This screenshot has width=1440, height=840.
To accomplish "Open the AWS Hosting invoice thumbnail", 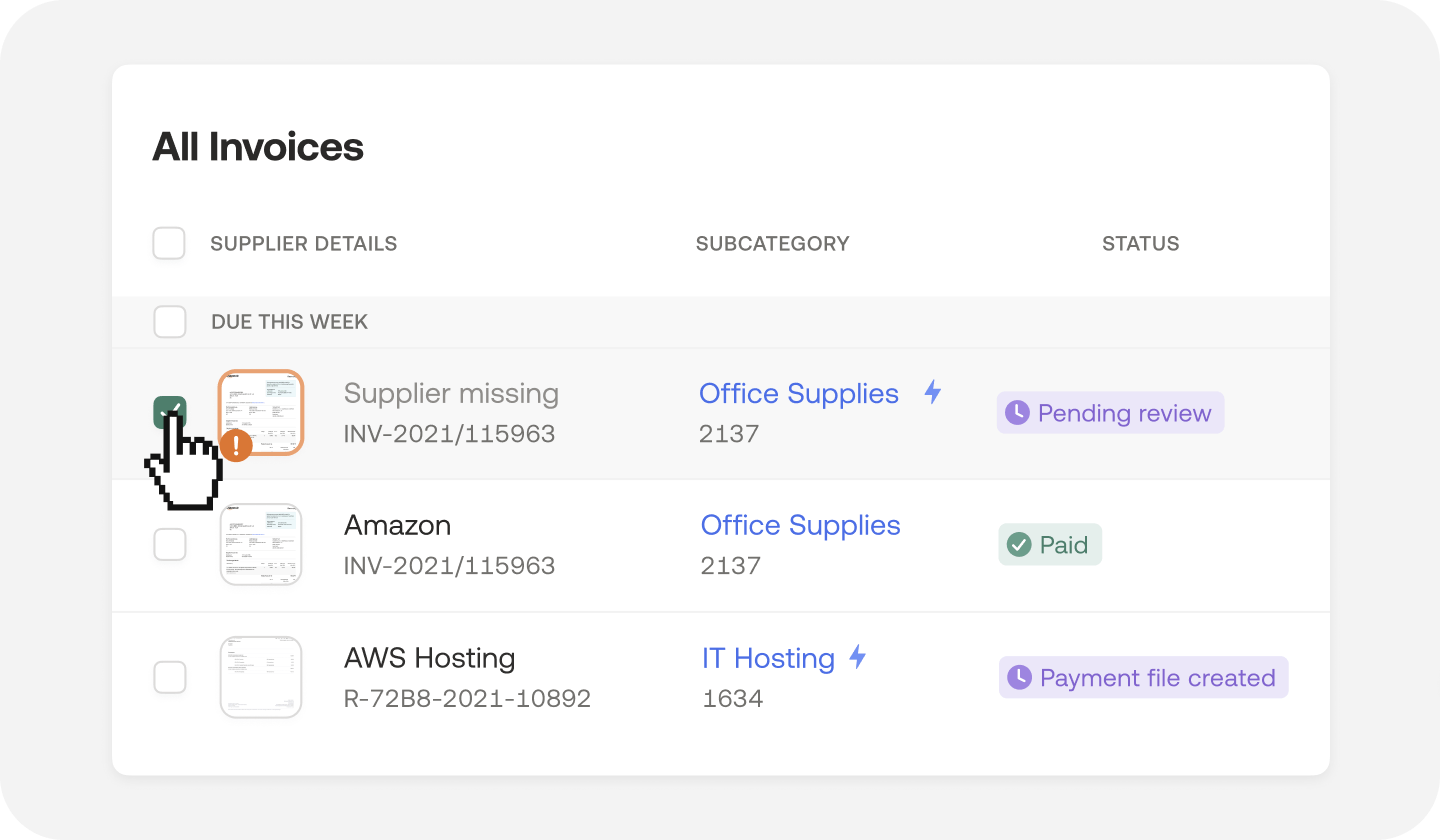I will [x=261, y=677].
